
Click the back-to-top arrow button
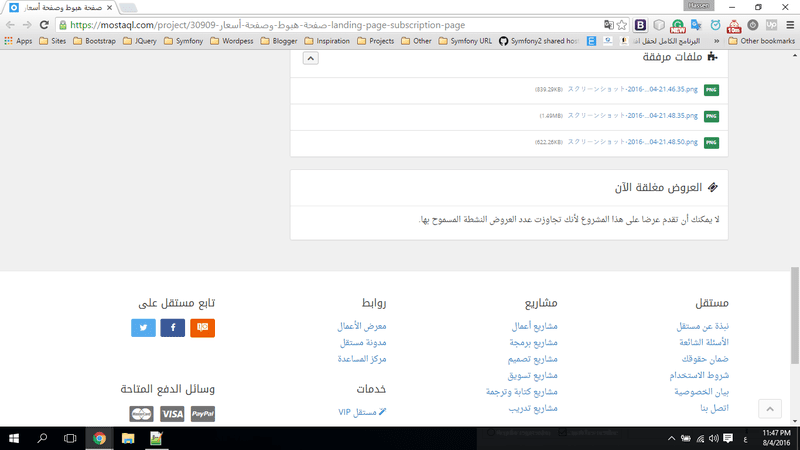coord(770,409)
